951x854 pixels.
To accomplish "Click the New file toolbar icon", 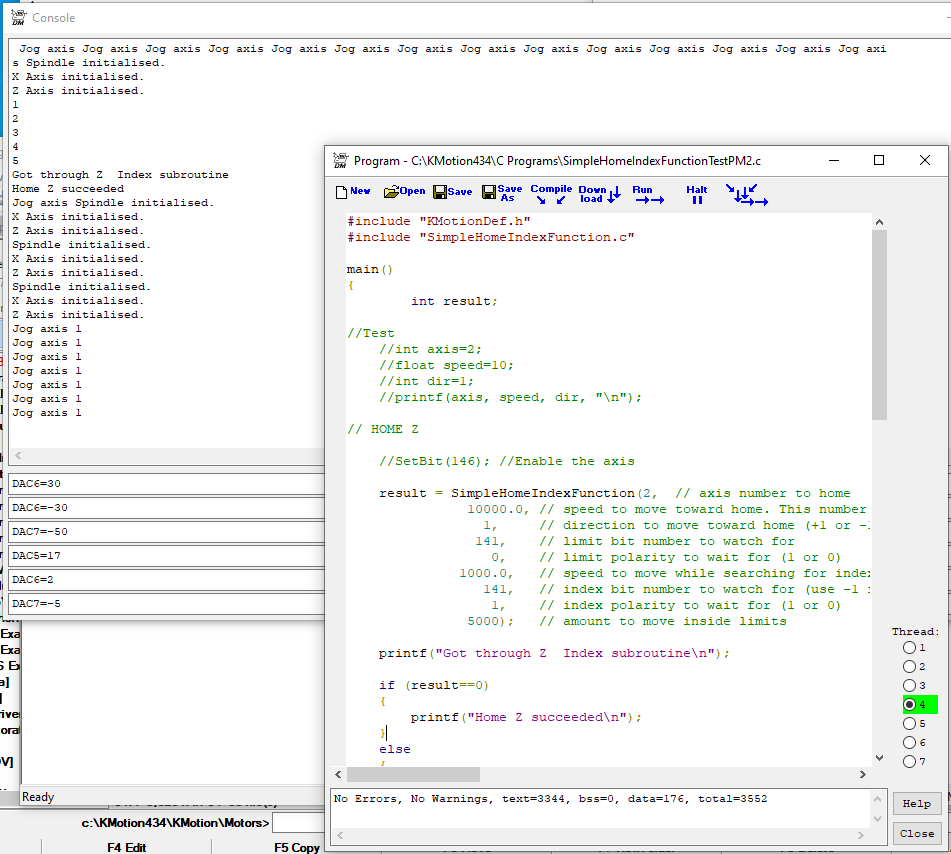I will (x=352, y=192).
